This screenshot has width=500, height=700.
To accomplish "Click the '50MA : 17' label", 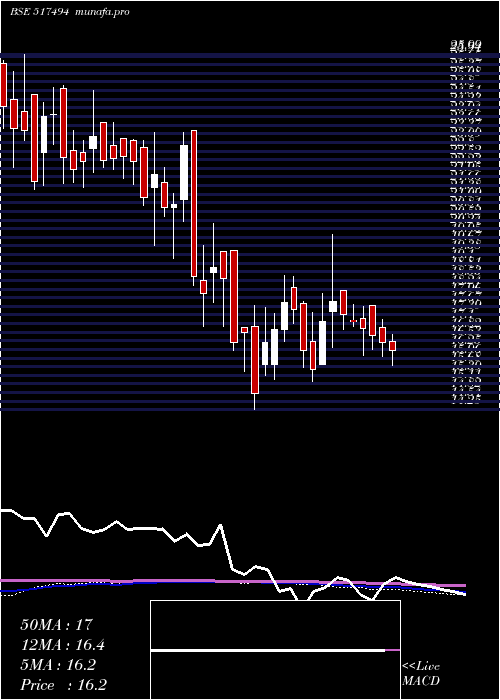I will click(57, 625).
